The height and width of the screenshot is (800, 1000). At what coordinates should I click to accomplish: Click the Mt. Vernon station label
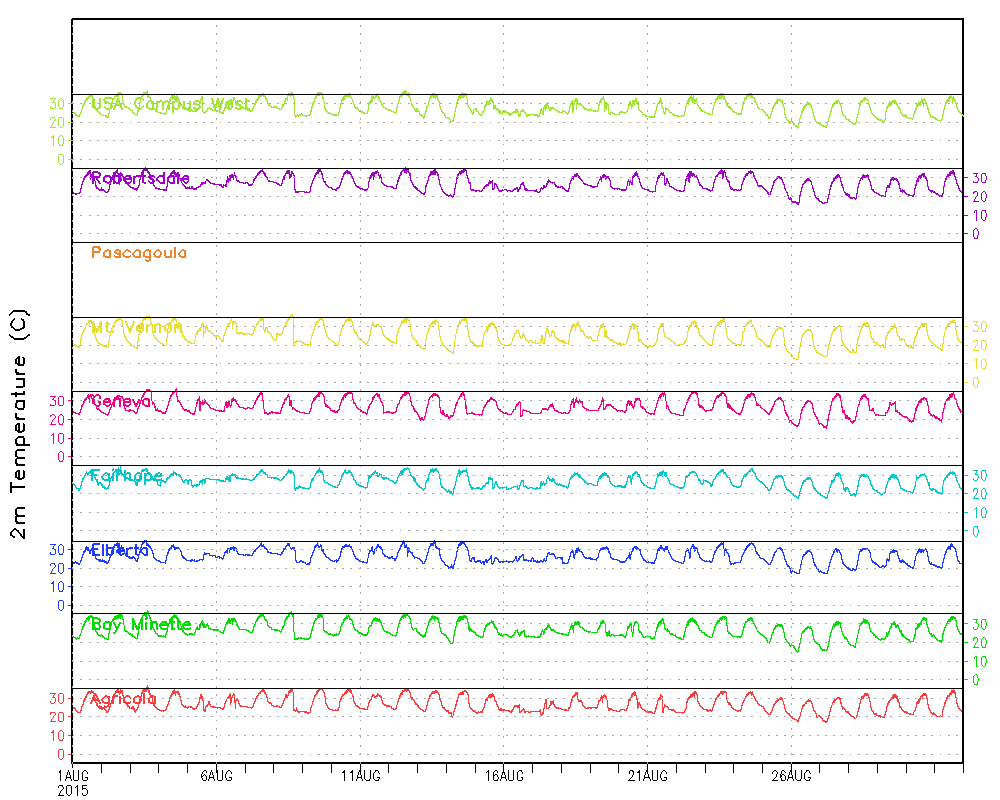tap(136, 327)
